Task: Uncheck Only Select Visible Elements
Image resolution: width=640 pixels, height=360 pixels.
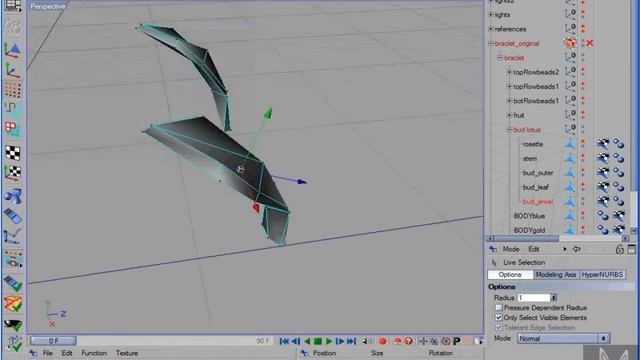Action: (499, 318)
